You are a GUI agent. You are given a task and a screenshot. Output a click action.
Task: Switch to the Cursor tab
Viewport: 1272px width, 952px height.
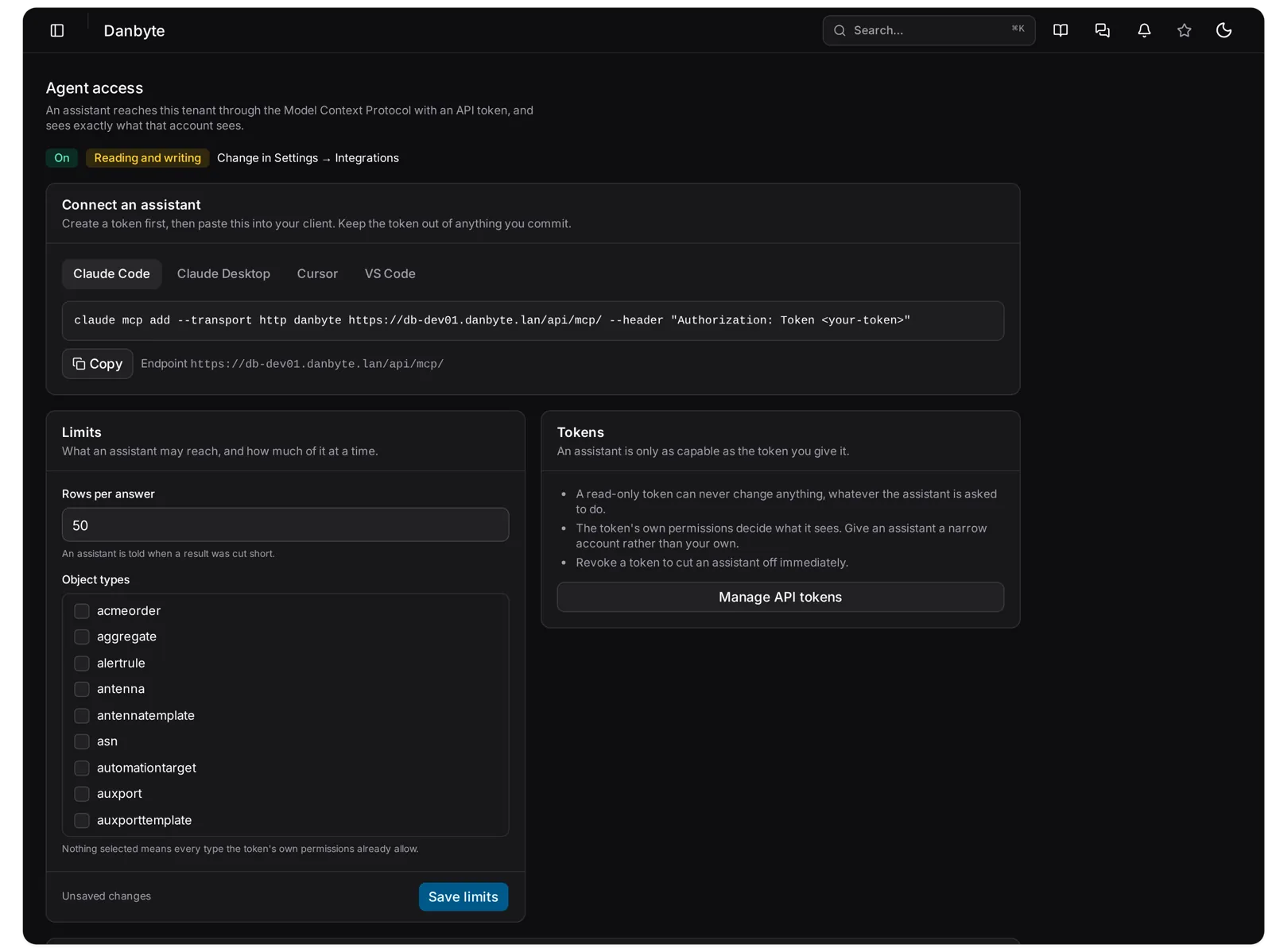coord(317,273)
